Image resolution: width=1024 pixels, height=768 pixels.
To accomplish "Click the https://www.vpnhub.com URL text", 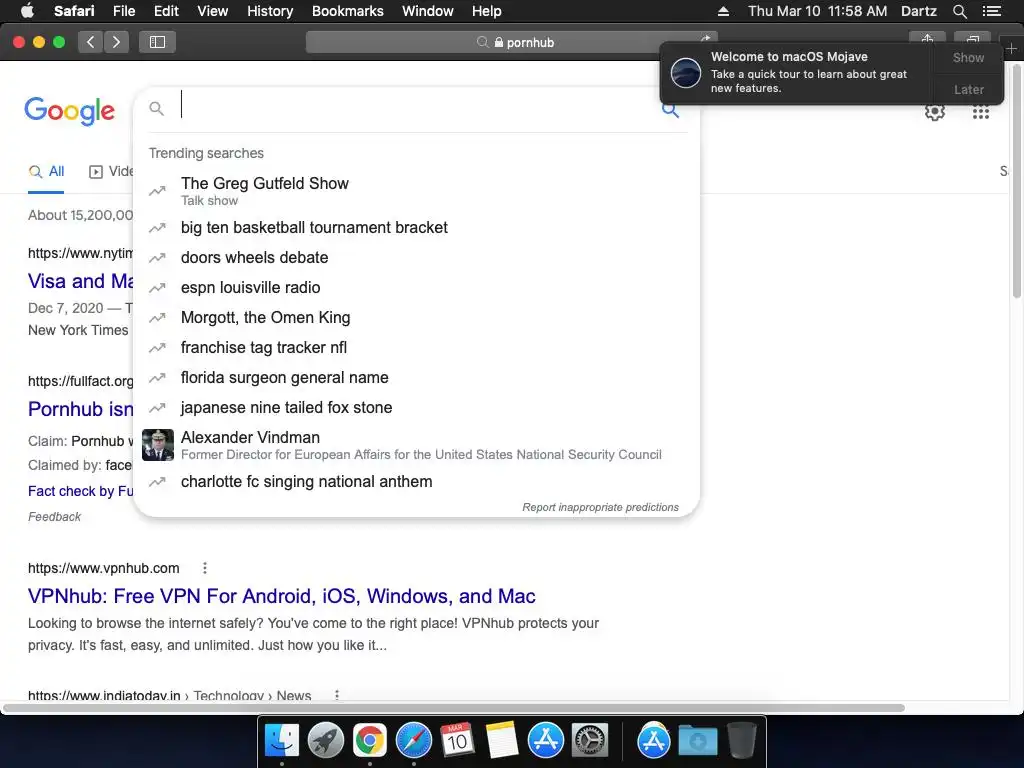I will point(103,568).
